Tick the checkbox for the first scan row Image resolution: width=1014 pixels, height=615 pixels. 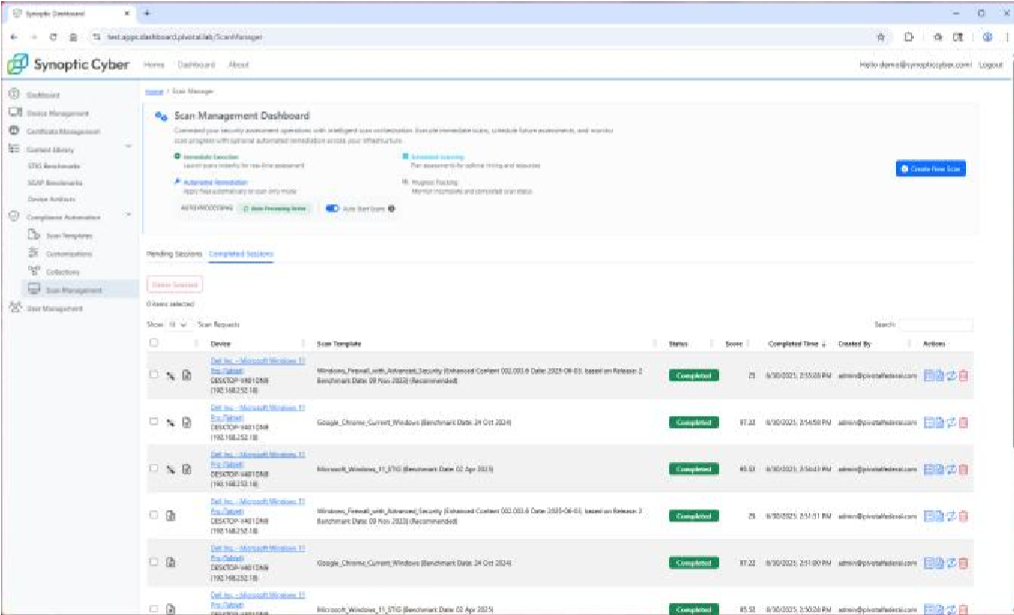pyautogui.click(x=153, y=376)
